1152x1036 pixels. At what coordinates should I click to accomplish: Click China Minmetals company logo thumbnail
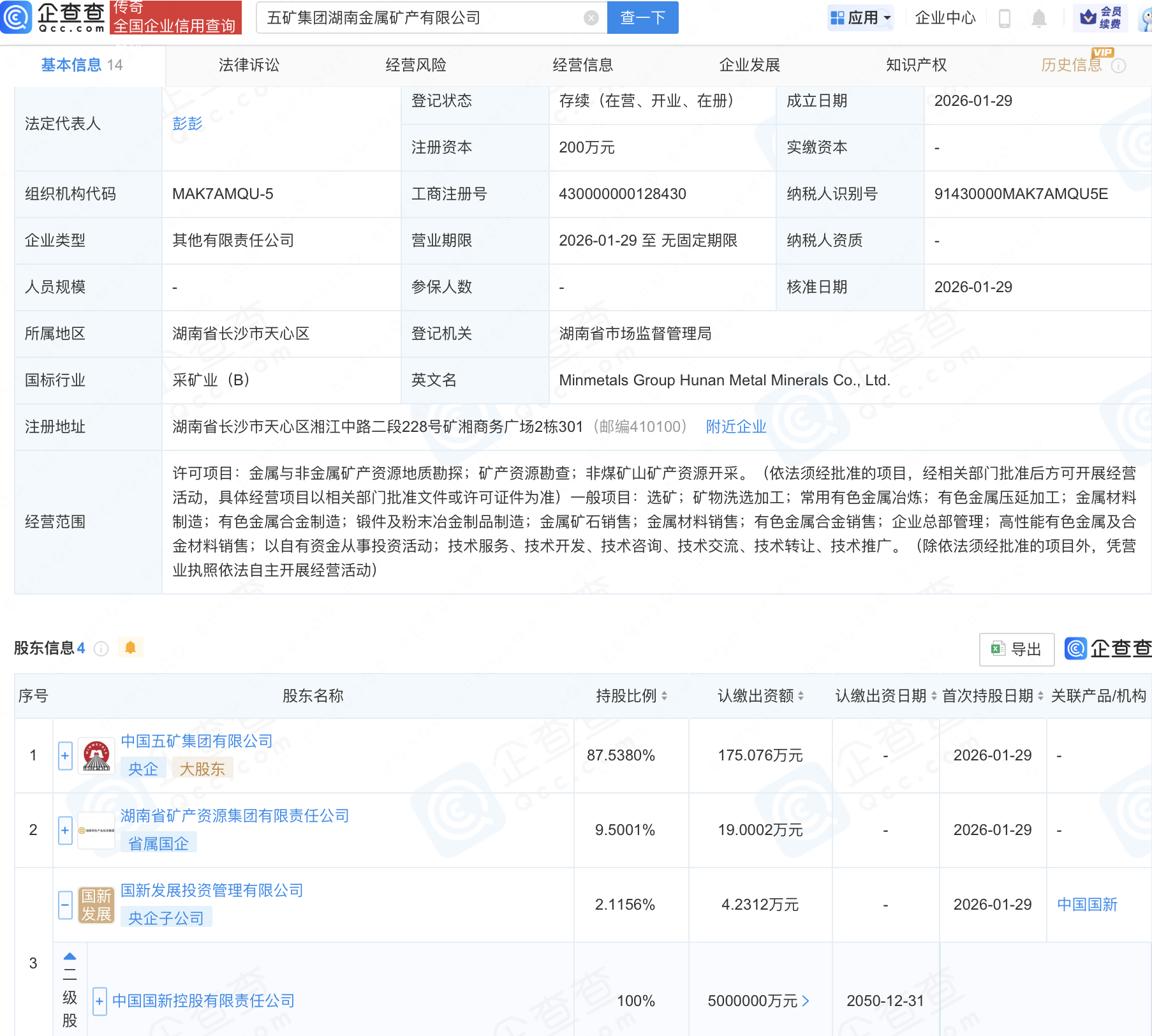point(96,756)
